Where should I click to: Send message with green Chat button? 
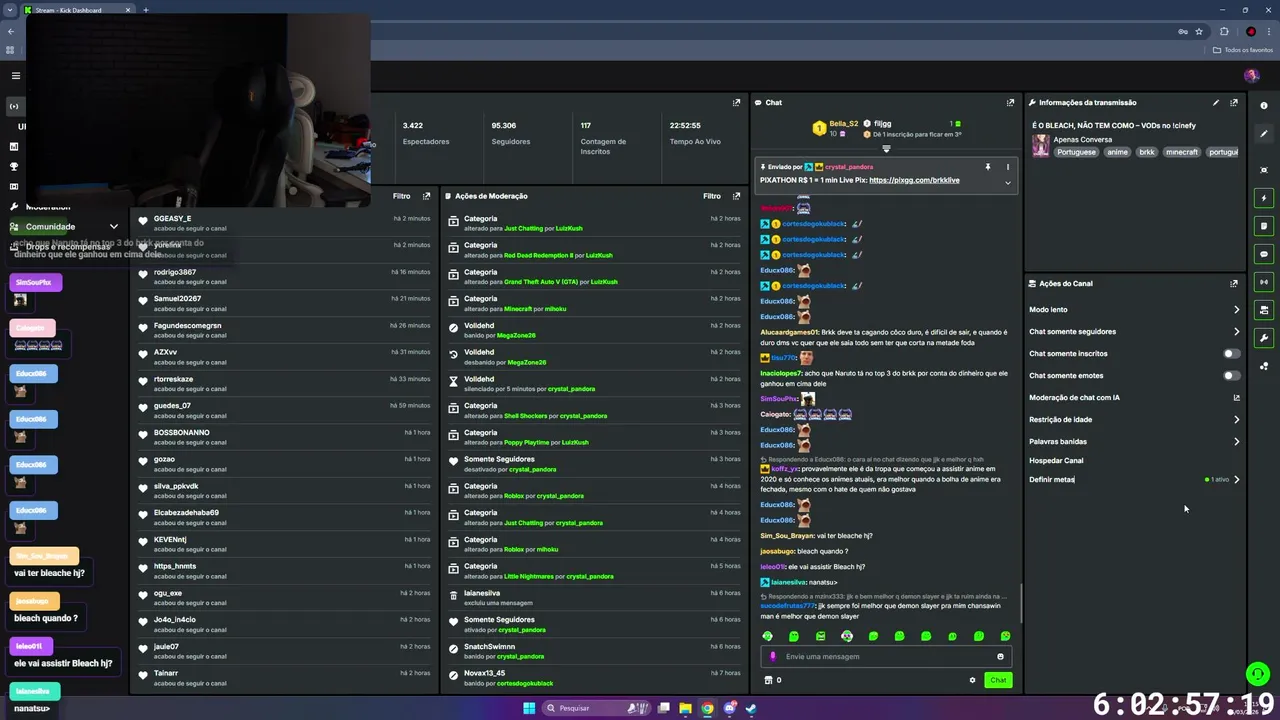pos(998,680)
